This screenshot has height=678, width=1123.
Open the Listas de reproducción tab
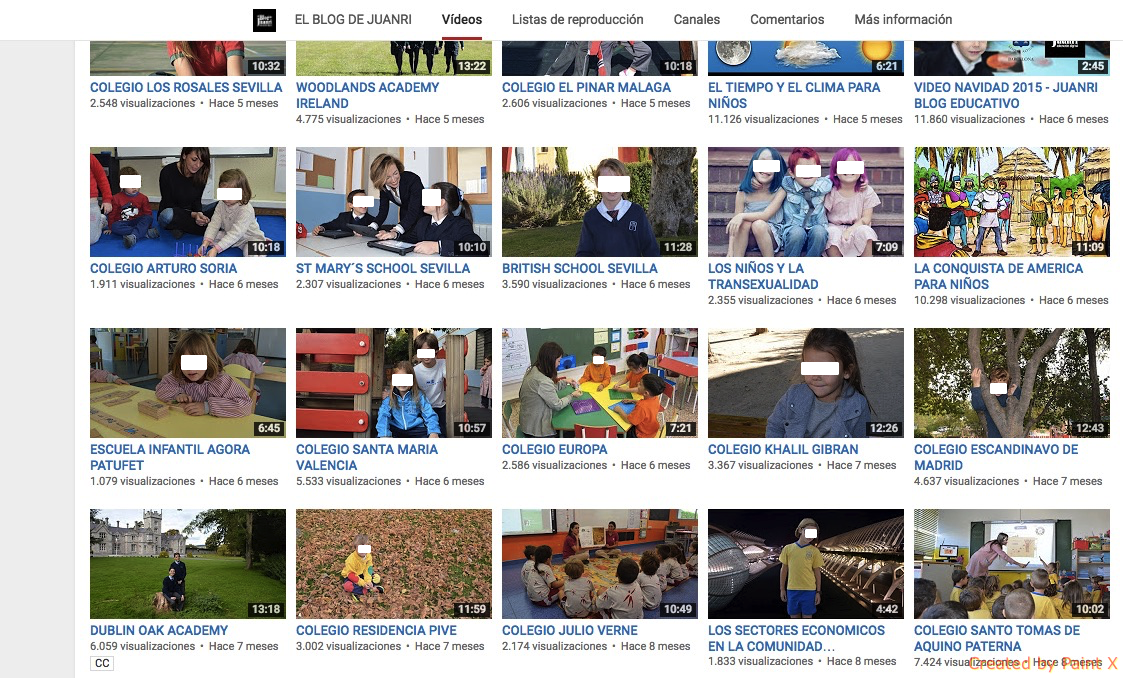pyautogui.click(x=577, y=20)
